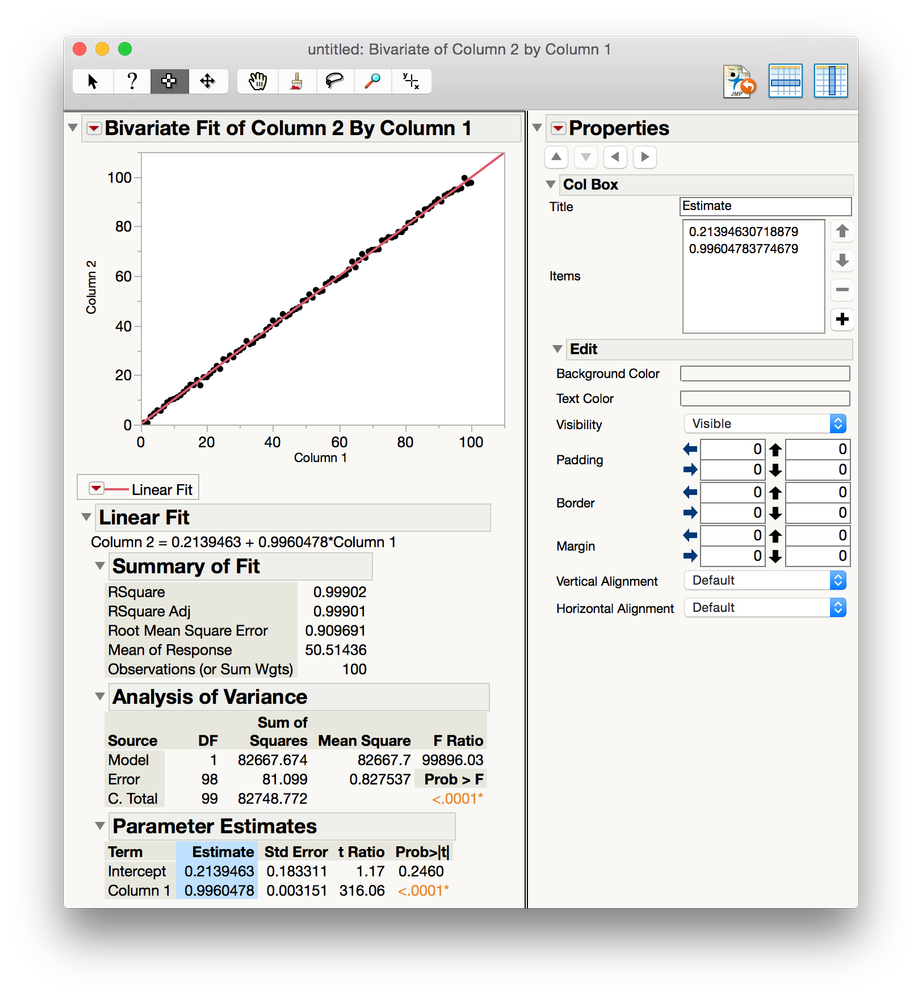922x999 pixels.
Task: Click the Title field containing Estimate
Action: tap(765, 206)
